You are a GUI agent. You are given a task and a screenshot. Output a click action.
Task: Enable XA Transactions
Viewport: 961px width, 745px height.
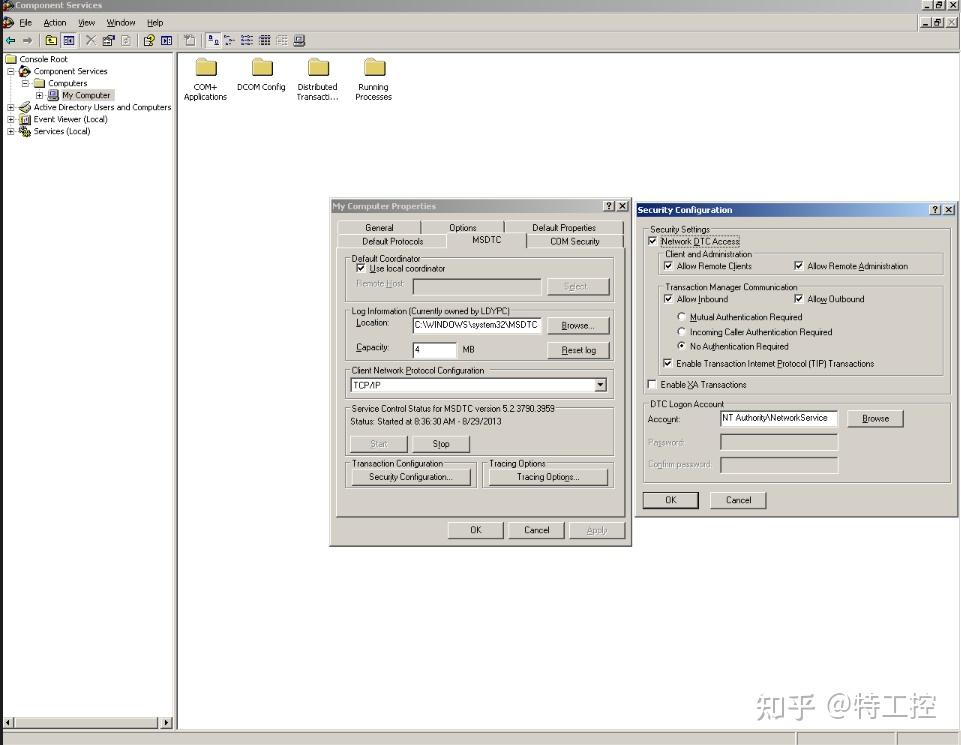(x=651, y=384)
